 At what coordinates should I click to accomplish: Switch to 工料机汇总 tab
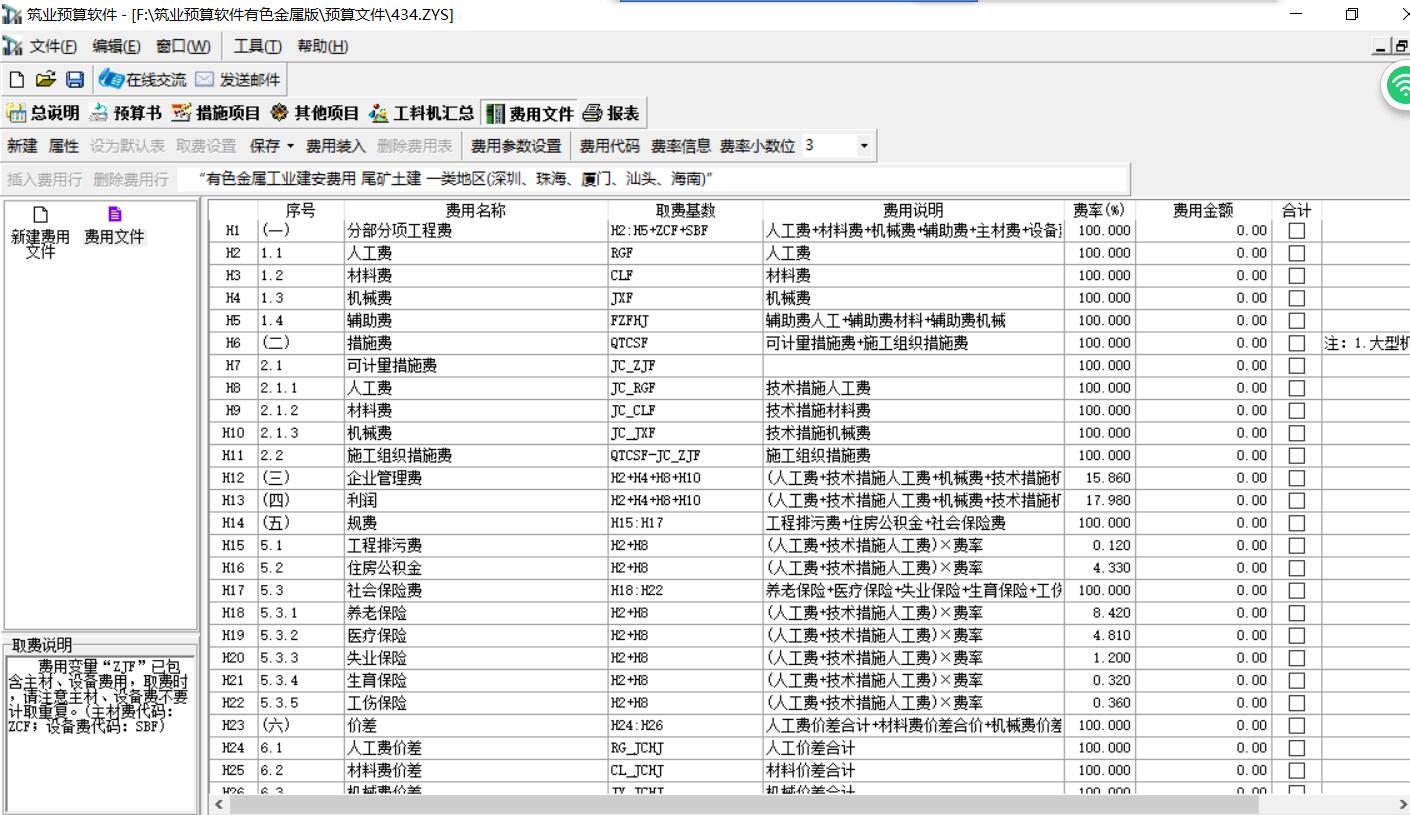421,113
